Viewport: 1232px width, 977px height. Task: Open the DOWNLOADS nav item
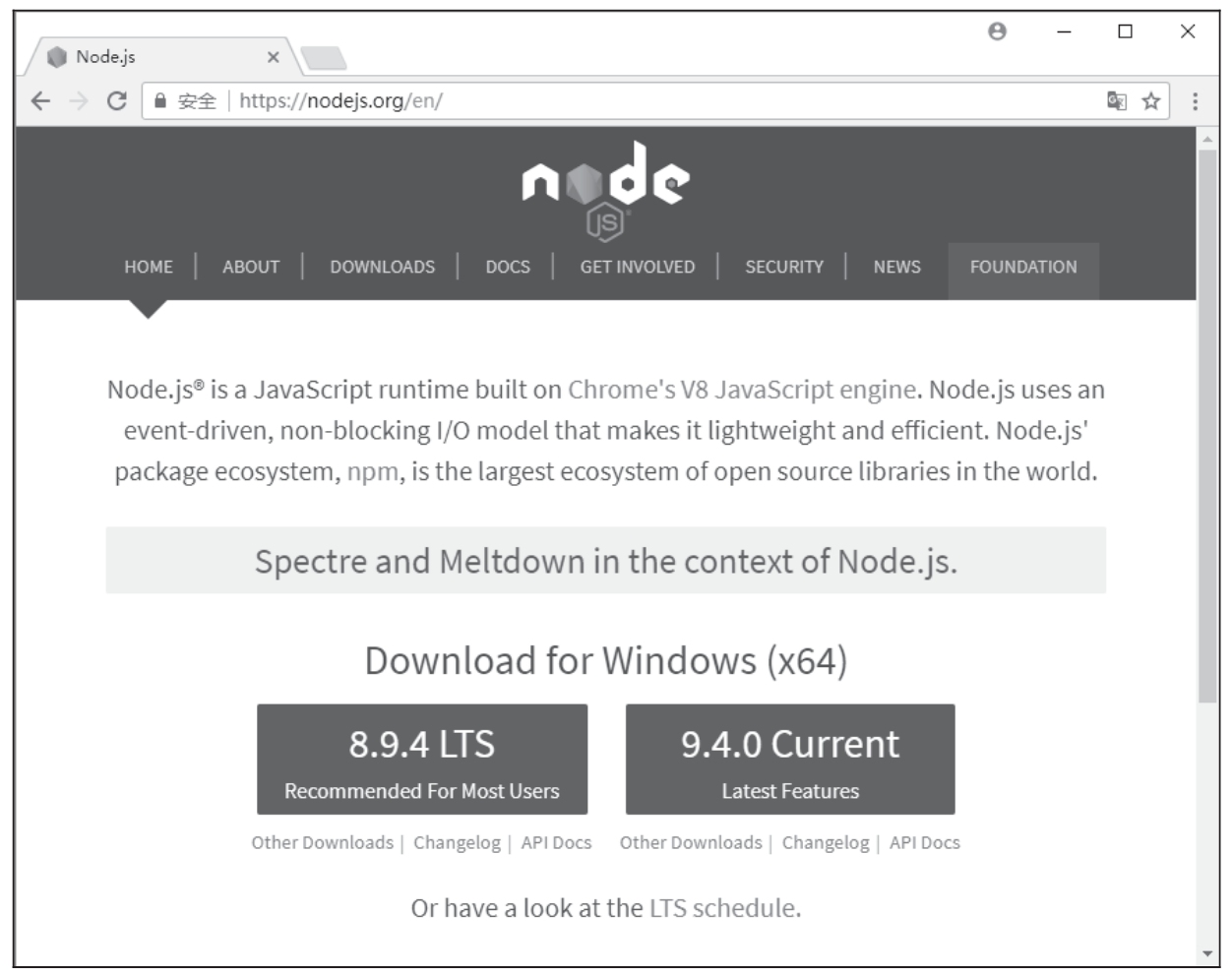tap(383, 267)
